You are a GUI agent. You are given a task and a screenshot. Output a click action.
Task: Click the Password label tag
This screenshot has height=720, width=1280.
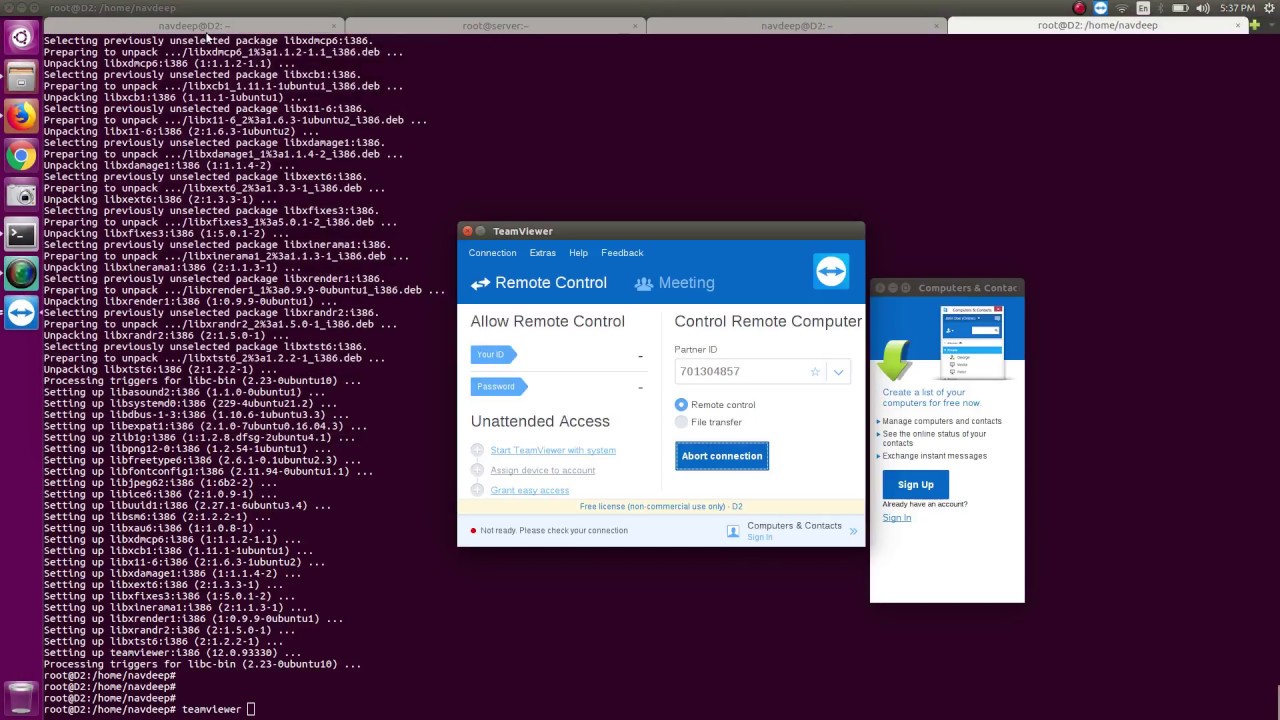click(498, 387)
